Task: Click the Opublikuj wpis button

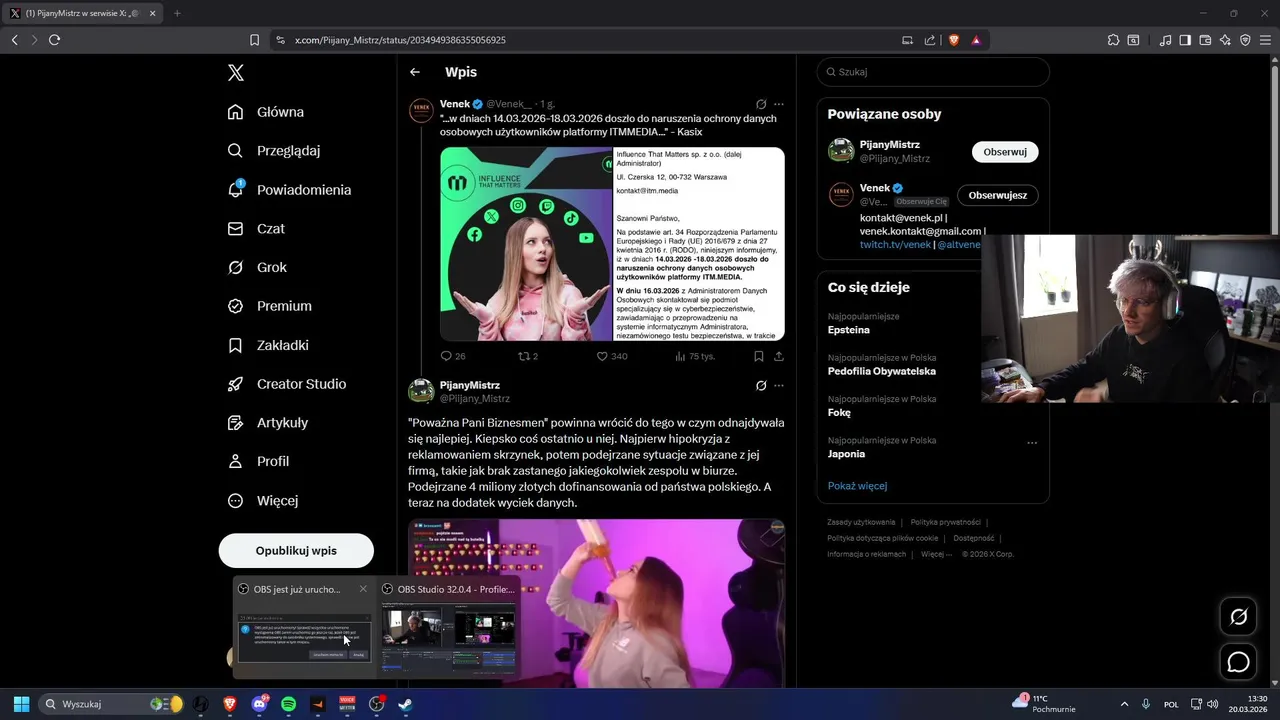Action: point(296,551)
